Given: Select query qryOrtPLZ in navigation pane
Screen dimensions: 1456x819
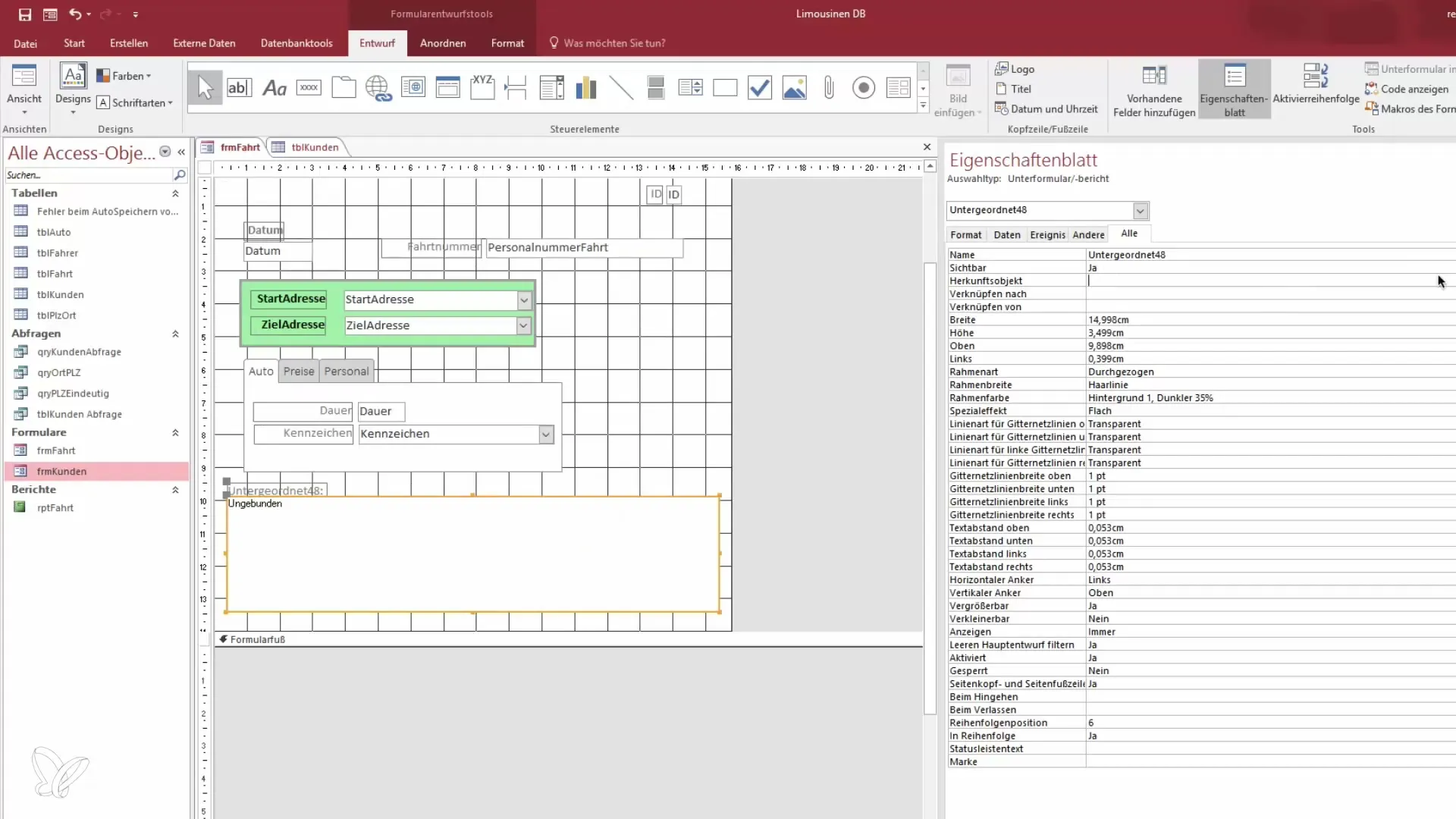Looking at the screenshot, I should (58, 373).
